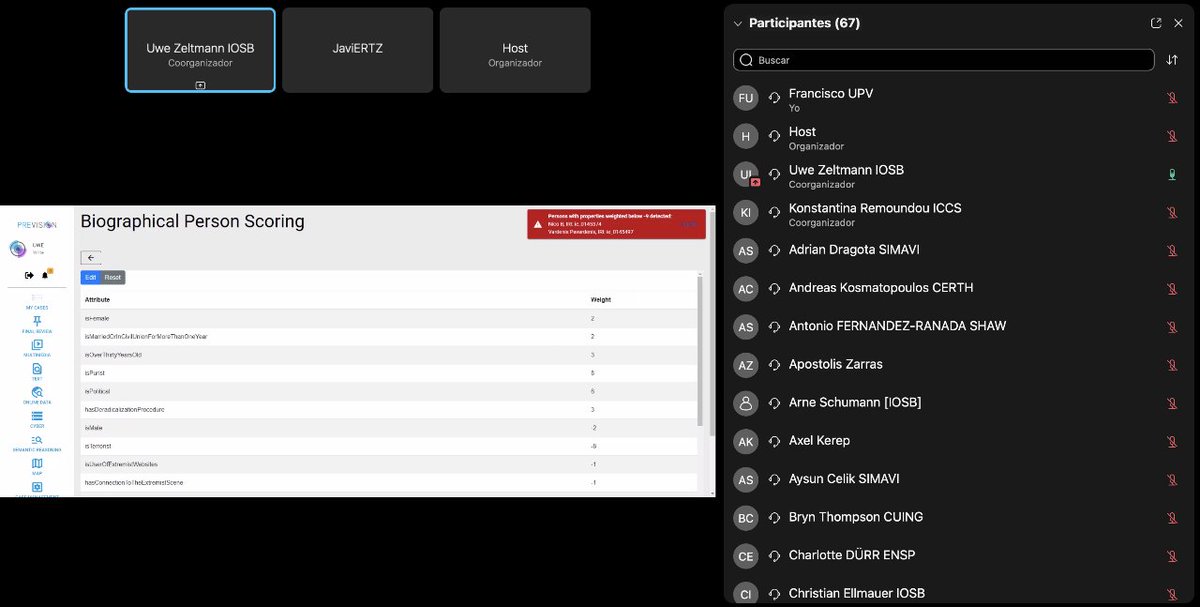Screen dimensions: 1200x607
Task: Click Arne Schumann's generic person avatar
Action: click(x=745, y=403)
